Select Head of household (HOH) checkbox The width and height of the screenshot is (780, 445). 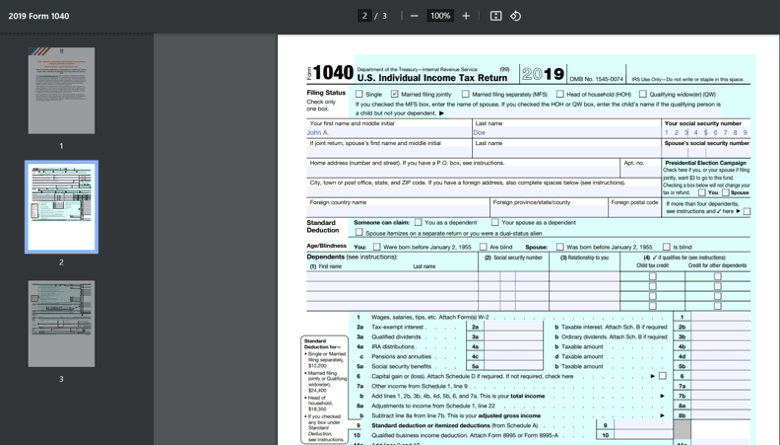(560, 94)
